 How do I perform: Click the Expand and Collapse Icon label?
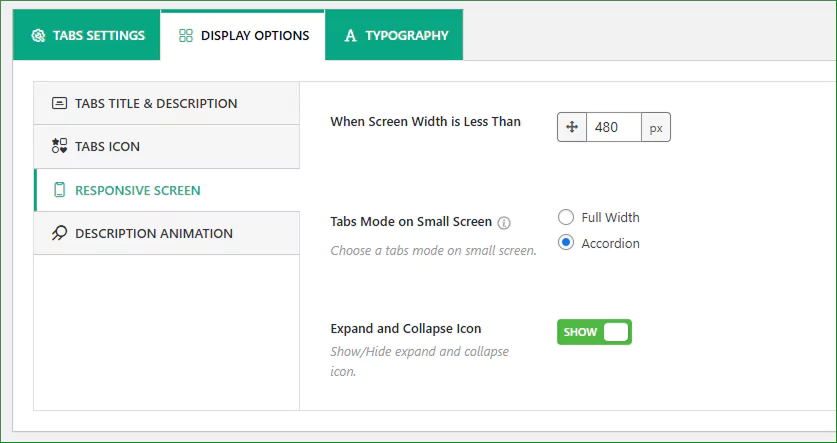pos(406,329)
